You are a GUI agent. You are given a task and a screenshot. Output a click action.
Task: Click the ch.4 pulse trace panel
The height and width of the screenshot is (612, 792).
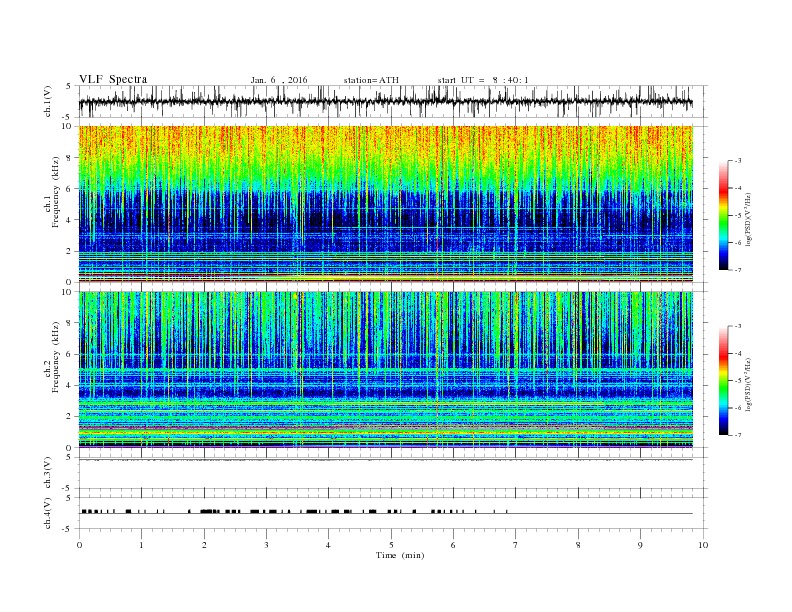click(x=393, y=513)
